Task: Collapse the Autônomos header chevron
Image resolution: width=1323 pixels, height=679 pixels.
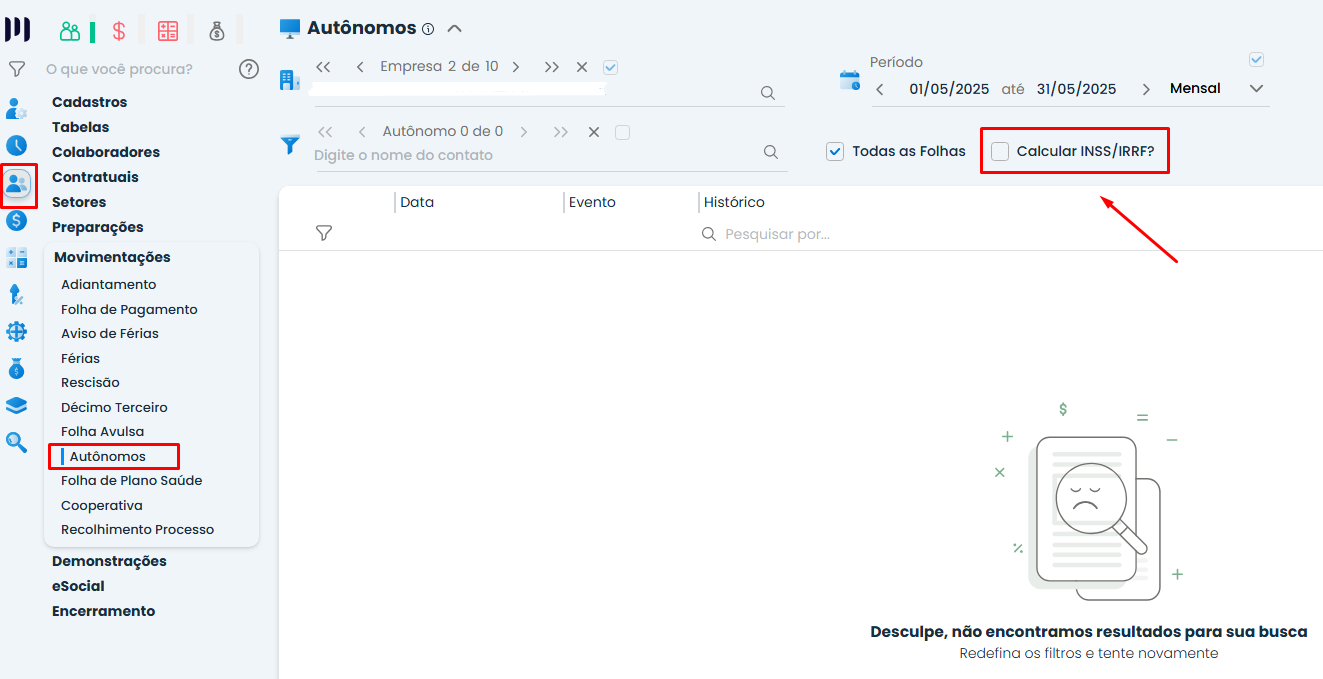Action: 455,29
